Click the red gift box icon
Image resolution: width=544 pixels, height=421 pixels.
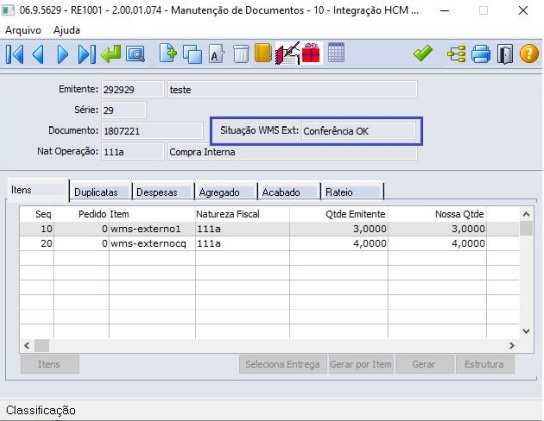[311, 53]
